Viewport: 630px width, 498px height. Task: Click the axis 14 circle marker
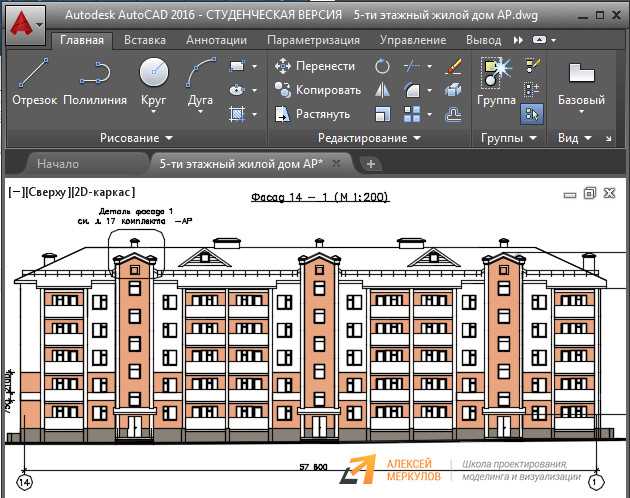tap(25, 482)
